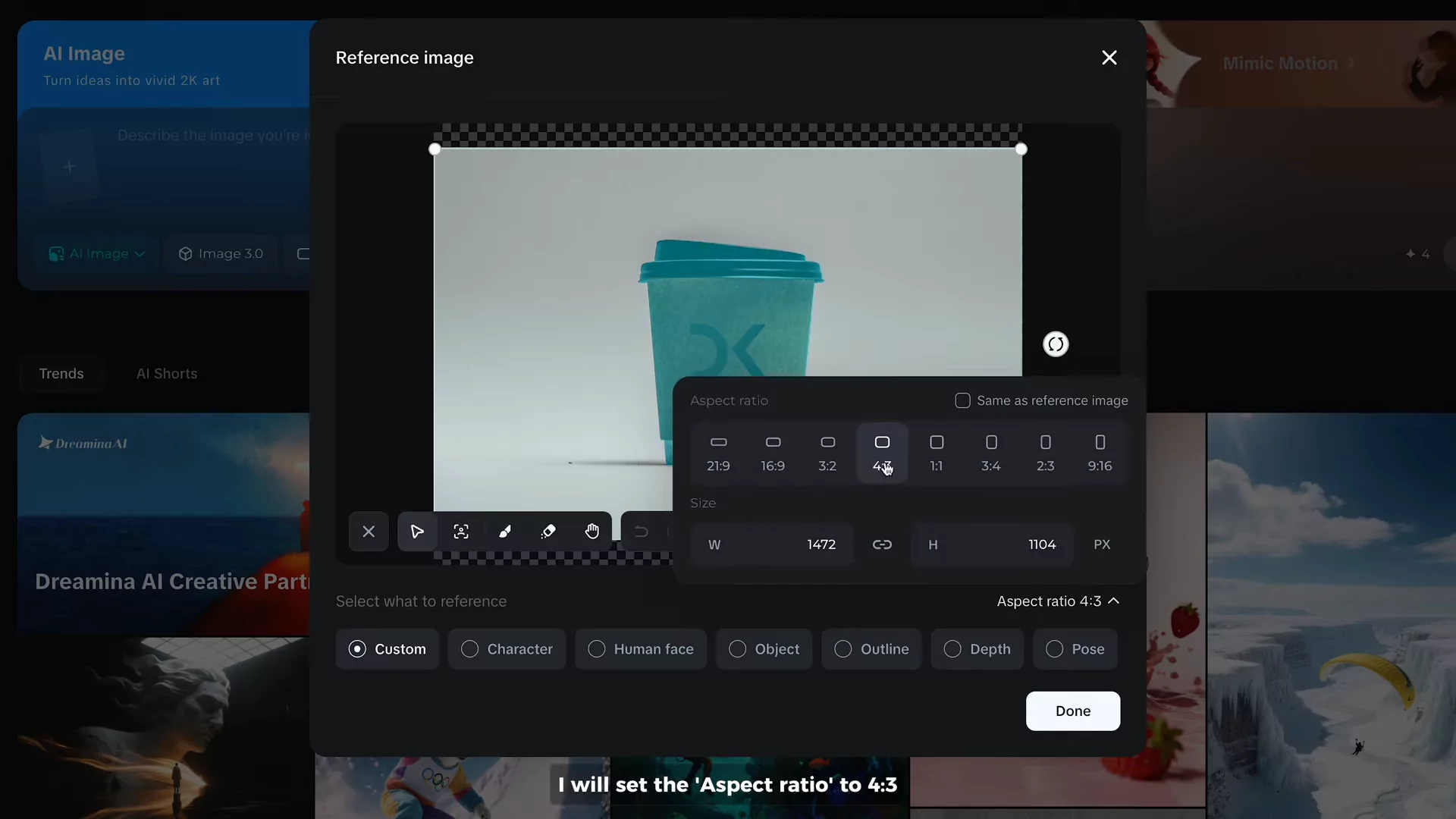Switch to the AI Shorts tab

(167, 373)
